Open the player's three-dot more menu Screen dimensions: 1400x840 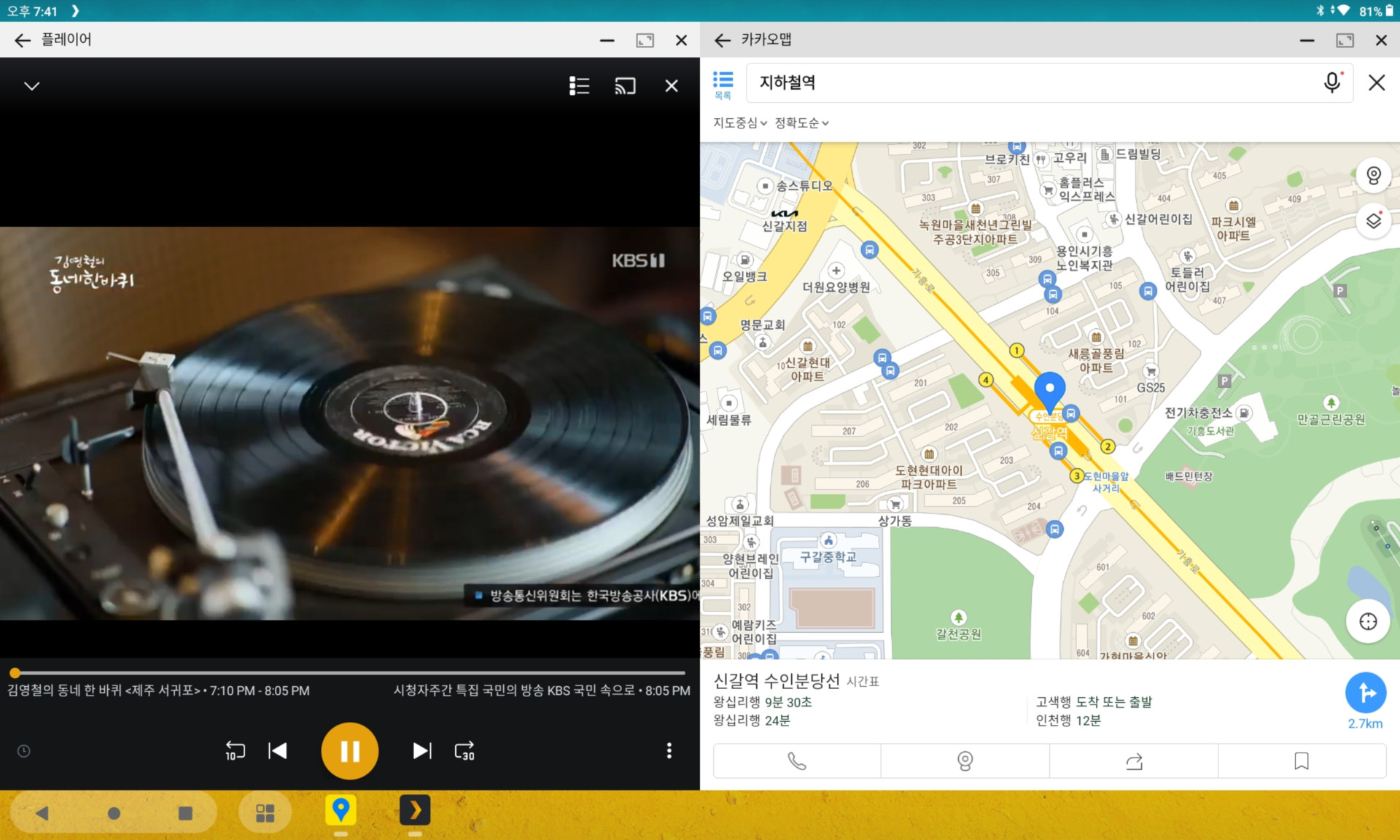669,750
